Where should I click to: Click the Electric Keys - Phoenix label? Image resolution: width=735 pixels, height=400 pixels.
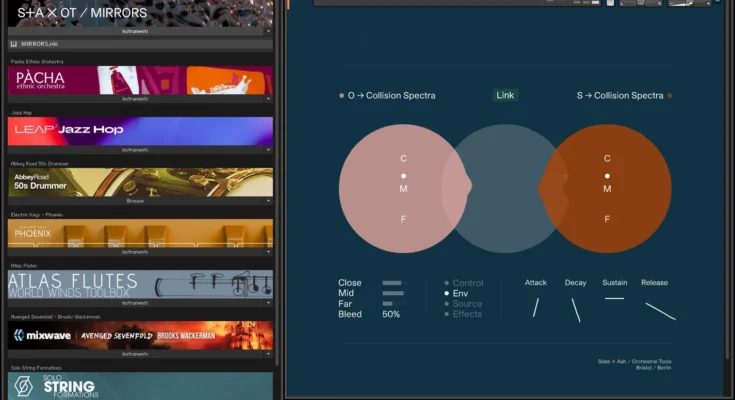pos(37,215)
